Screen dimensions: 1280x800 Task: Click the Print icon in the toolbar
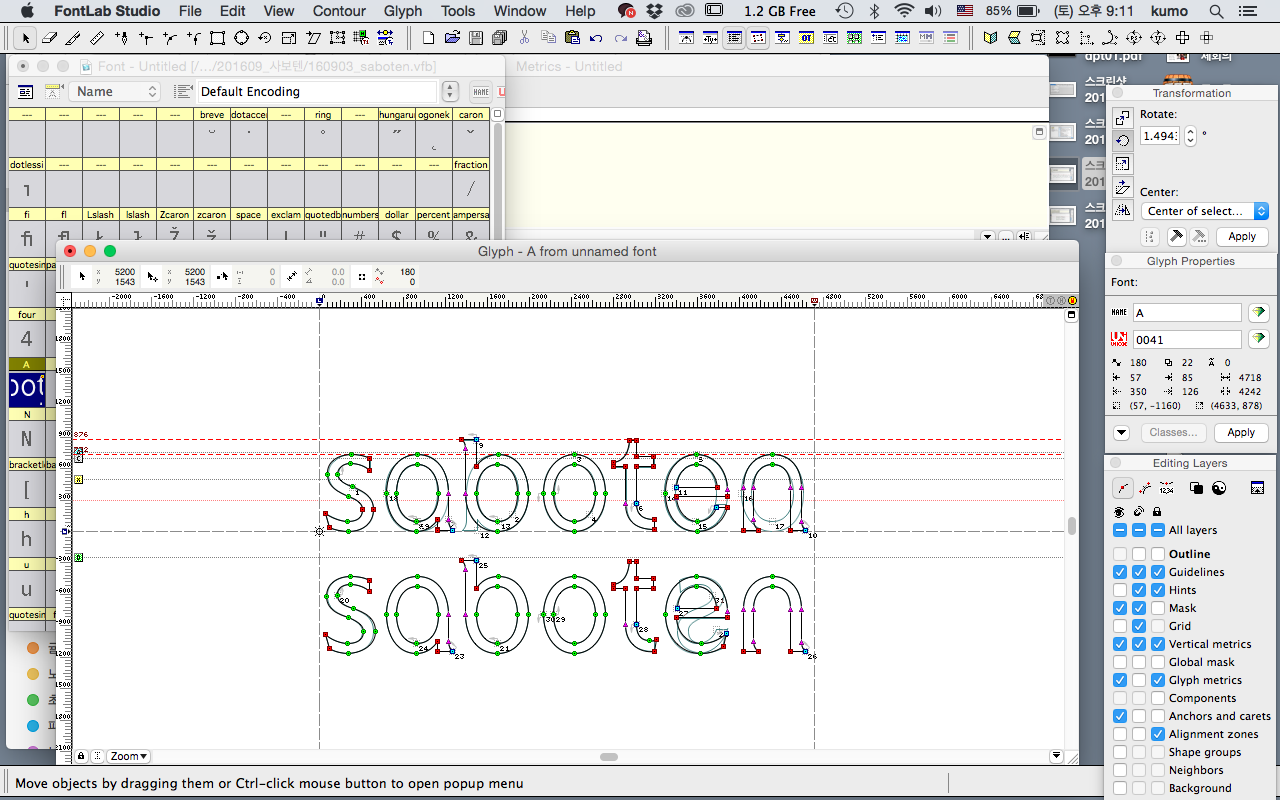(x=645, y=37)
